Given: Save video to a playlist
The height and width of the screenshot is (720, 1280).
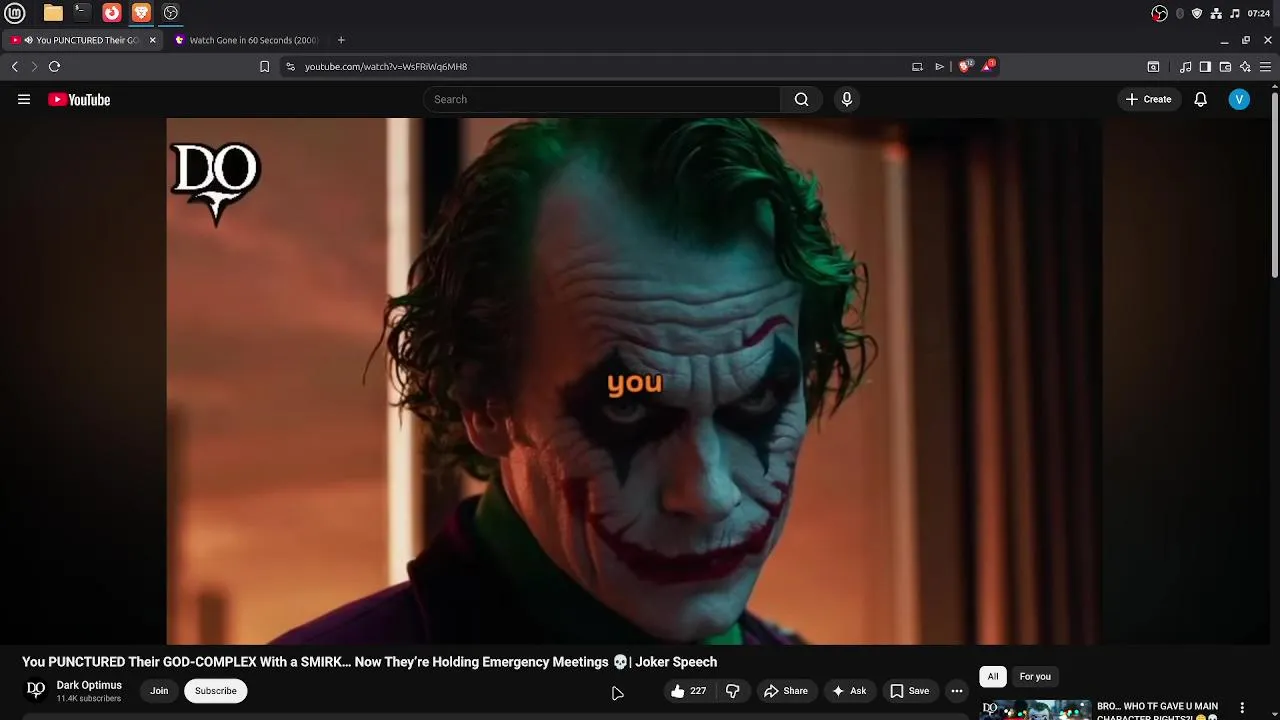Looking at the screenshot, I should 910,691.
